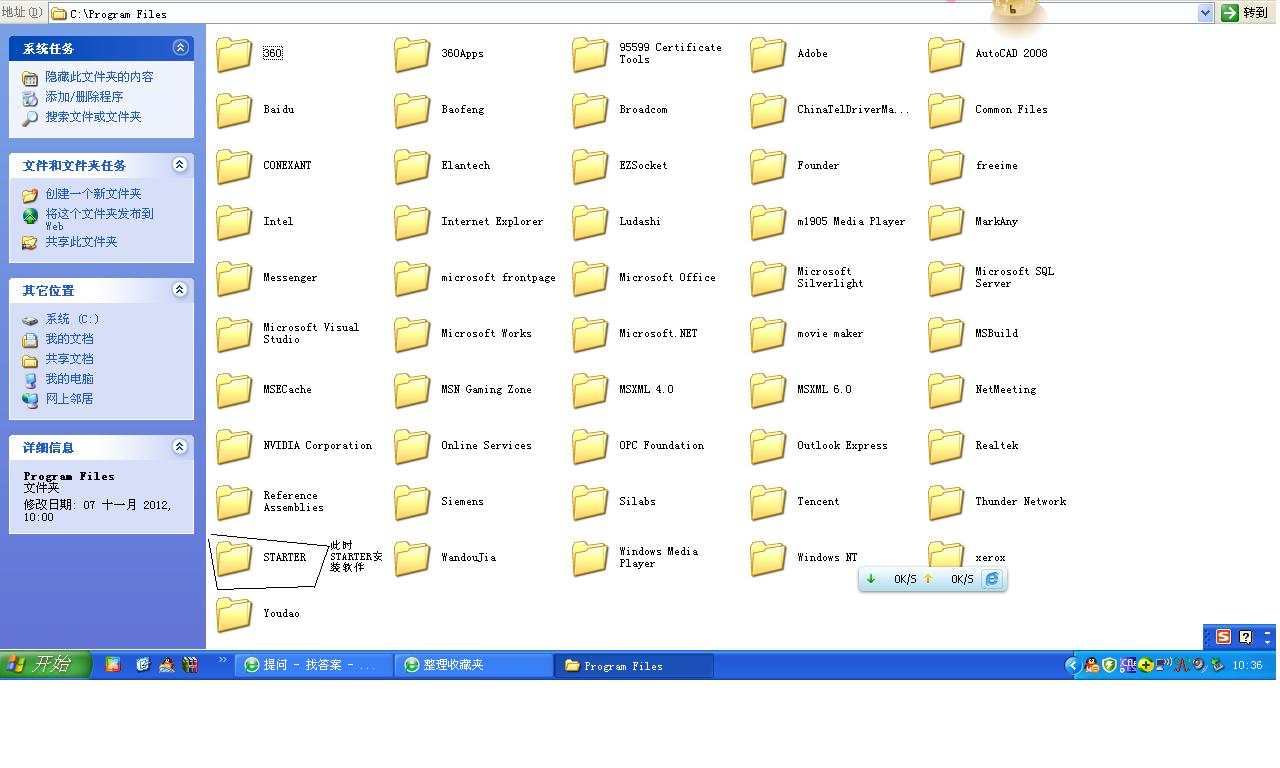The image size is (1280, 768).
Task: Click 添加/删除程序 link
Action: pos(84,97)
